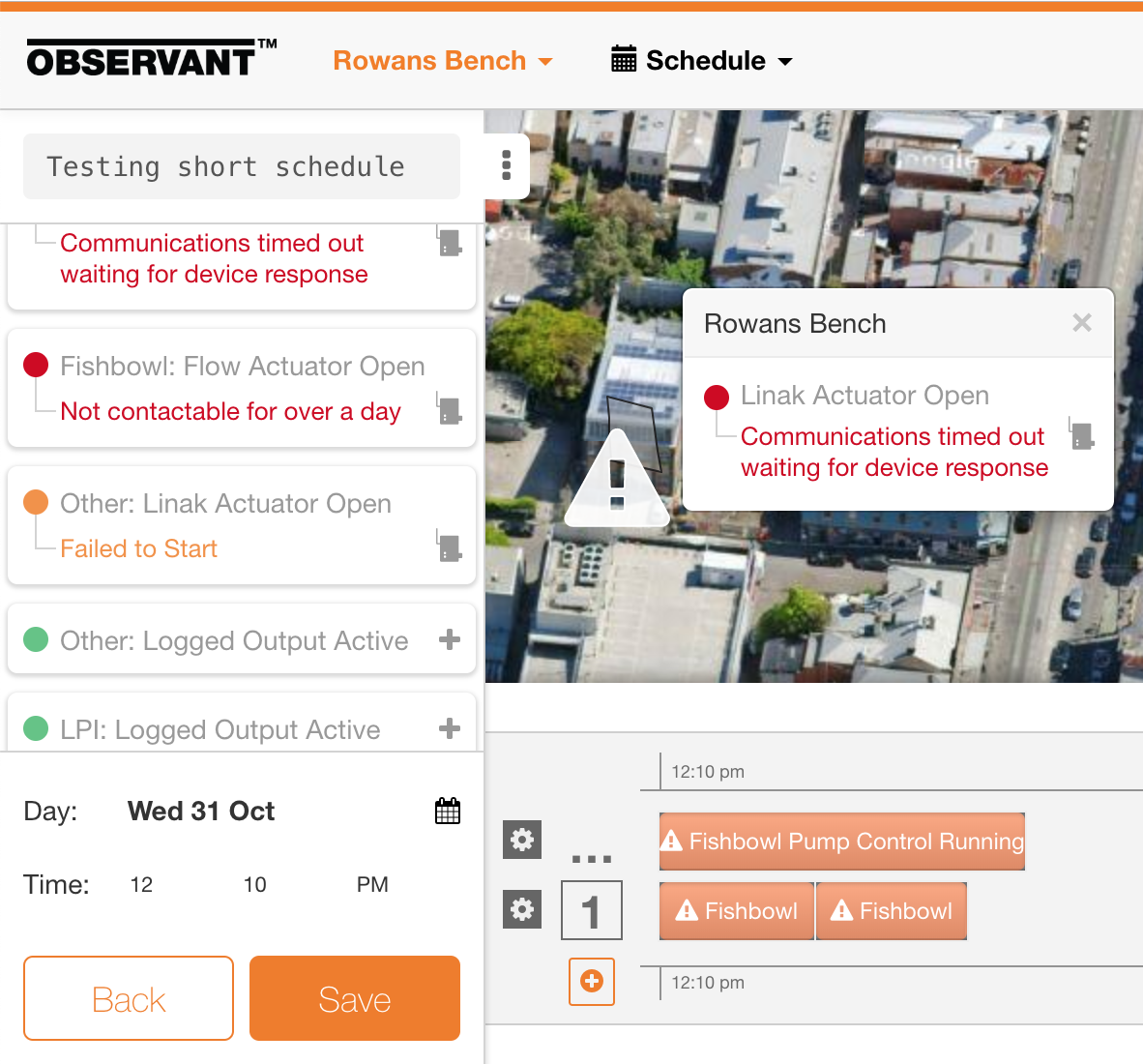Open the Schedule menu dropdown
Image resolution: width=1143 pixels, height=1064 pixels.
702,61
